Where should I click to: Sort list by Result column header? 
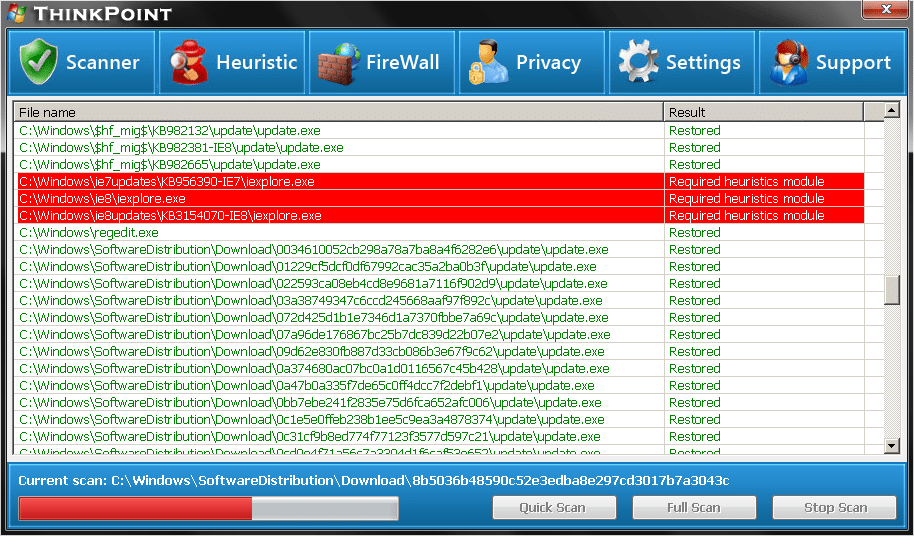click(764, 112)
